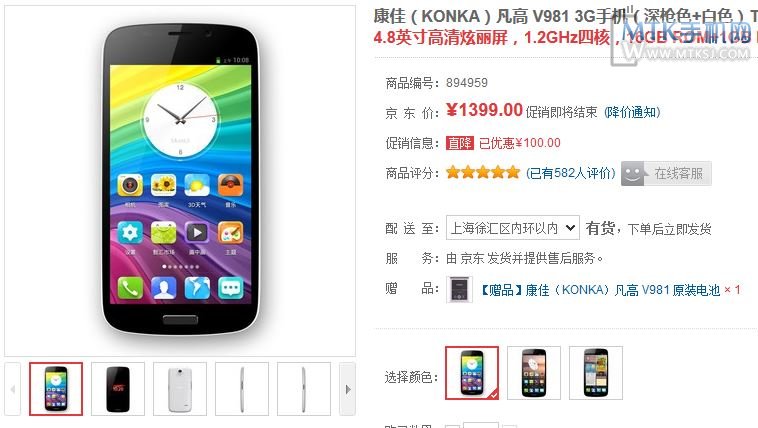Open the 已有582人评价 reviews link
758x428 pixels.
click(570, 173)
